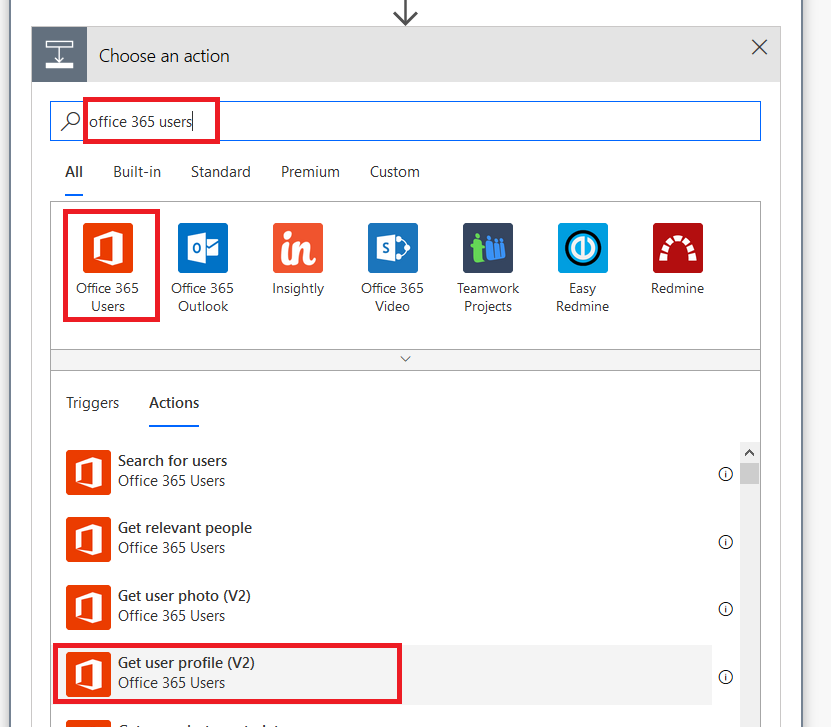Screen dimensions: 831x727
Task: Click the Get relevant people action icon
Action: tap(89, 539)
